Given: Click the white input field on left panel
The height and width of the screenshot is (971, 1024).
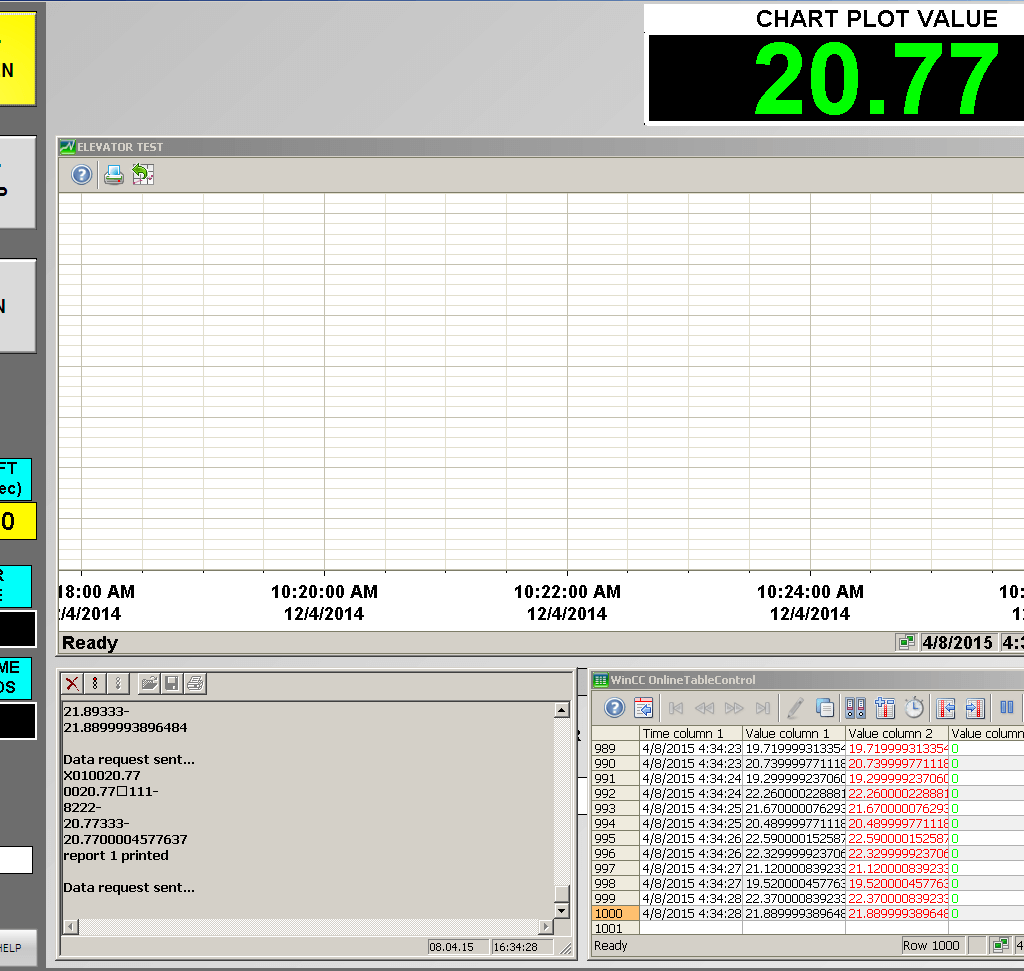Looking at the screenshot, I should [16, 860].
